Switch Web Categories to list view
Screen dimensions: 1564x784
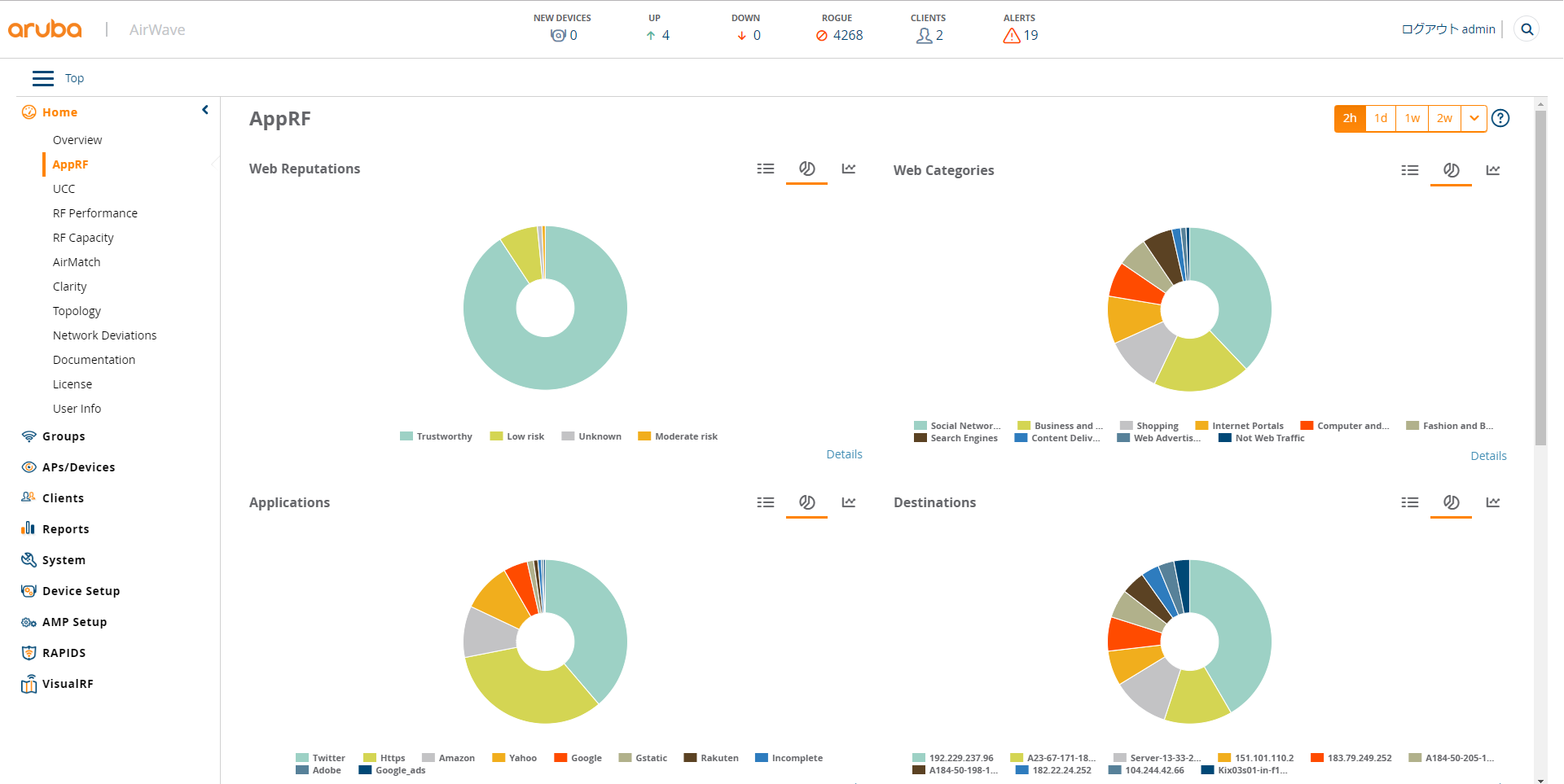click(x=1410, y=170)
